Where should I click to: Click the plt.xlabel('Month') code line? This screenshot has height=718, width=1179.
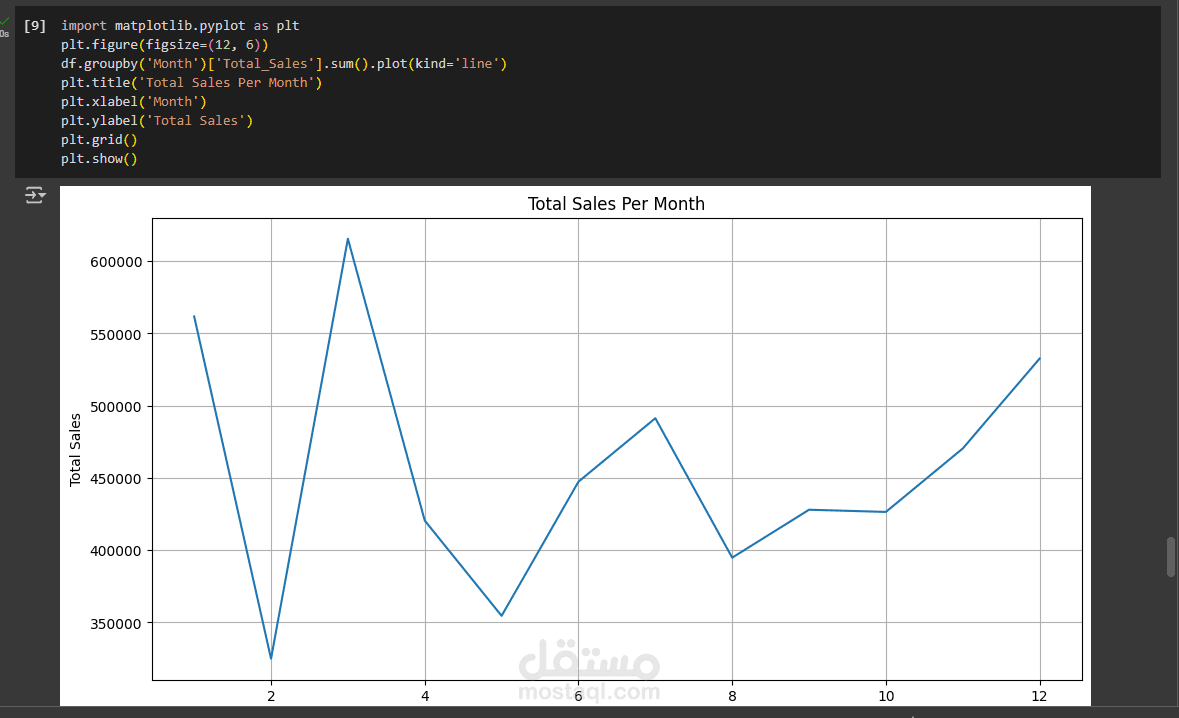(x=134, y=101)
